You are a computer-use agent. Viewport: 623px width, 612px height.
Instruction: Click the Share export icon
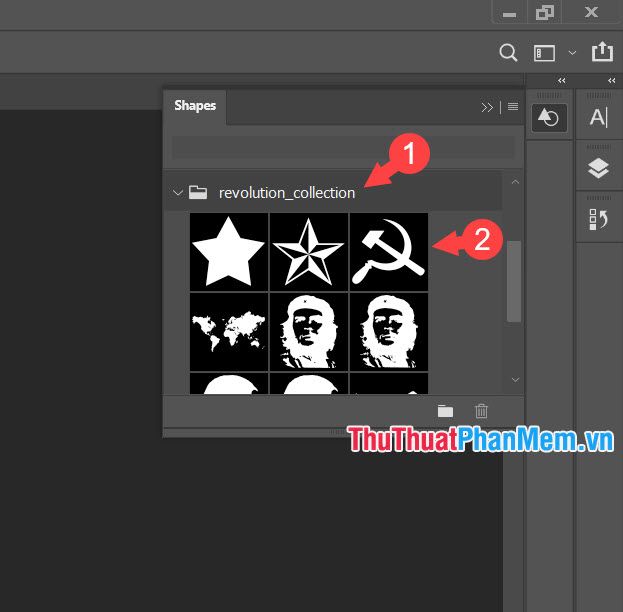pos(602,52)
